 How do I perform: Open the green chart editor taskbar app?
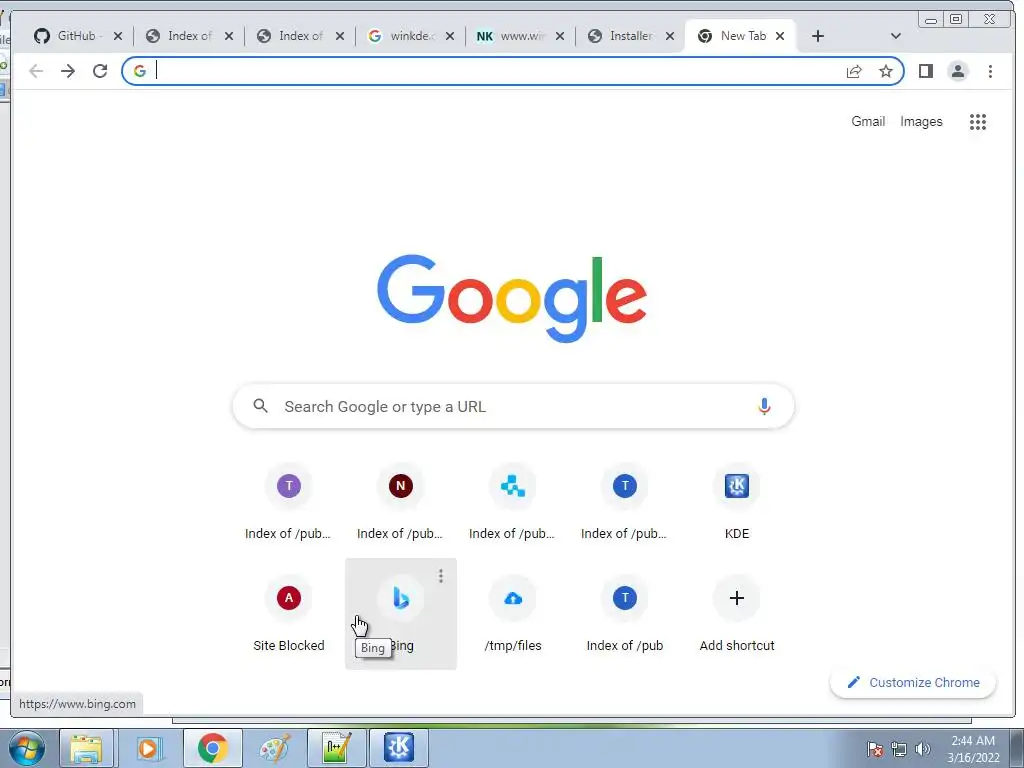[x=336, y=748]
